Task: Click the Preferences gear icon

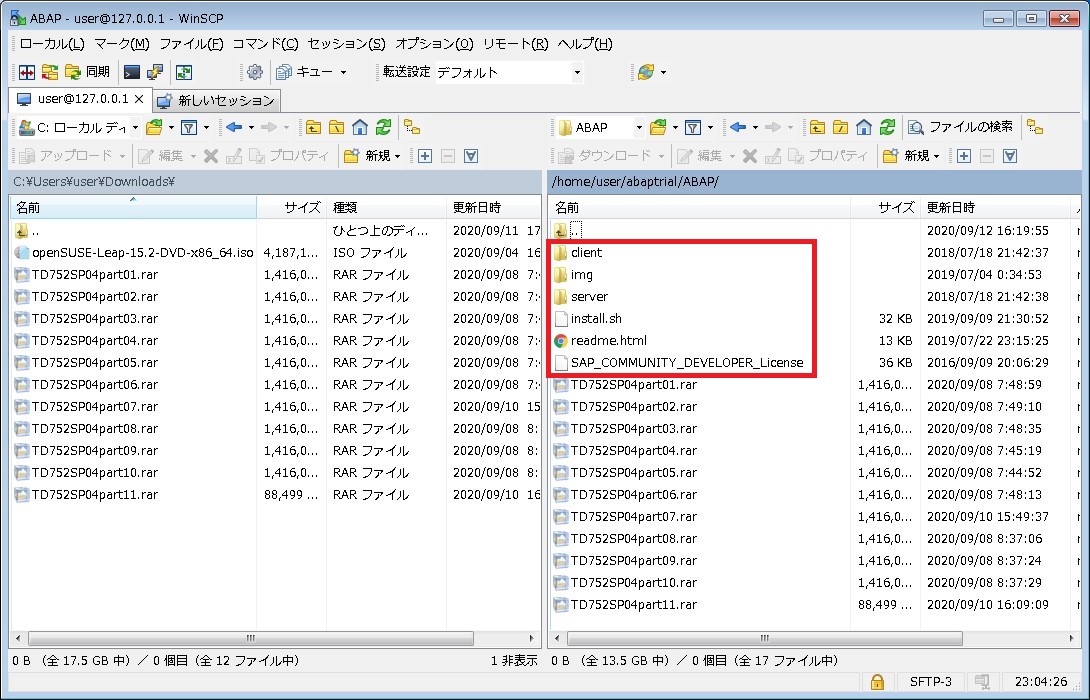Action: (x=255, y=72)
